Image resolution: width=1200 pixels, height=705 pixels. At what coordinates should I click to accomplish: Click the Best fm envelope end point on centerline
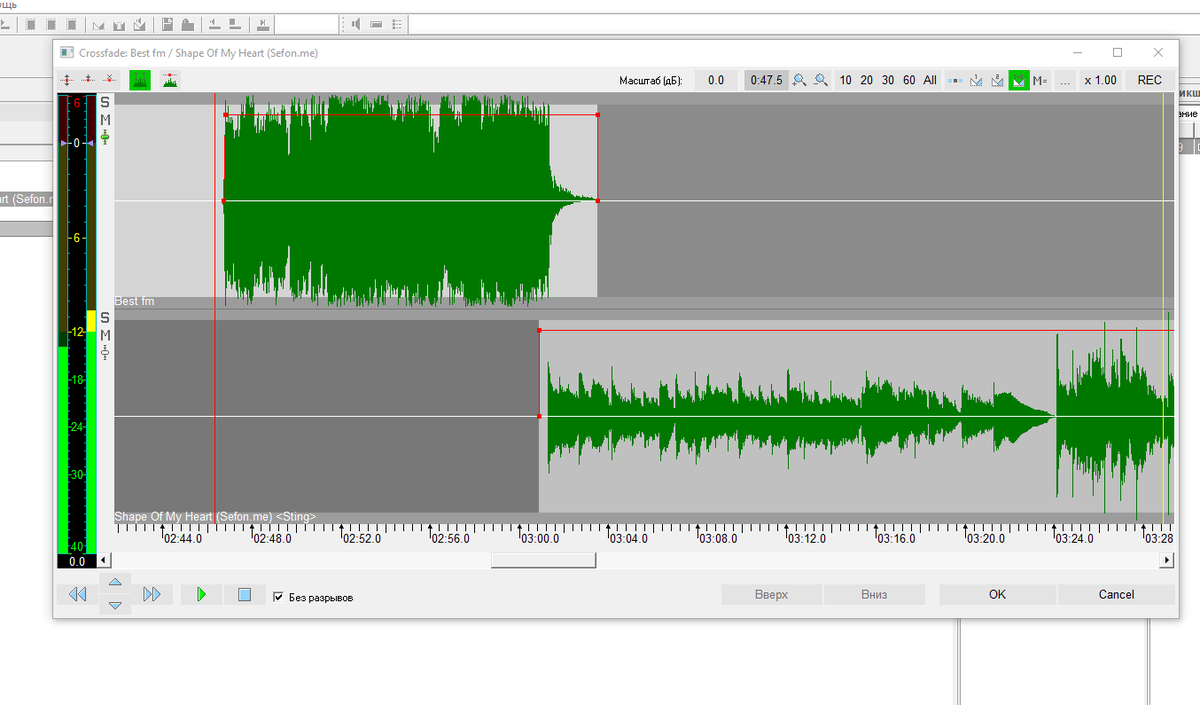(597, 201)
